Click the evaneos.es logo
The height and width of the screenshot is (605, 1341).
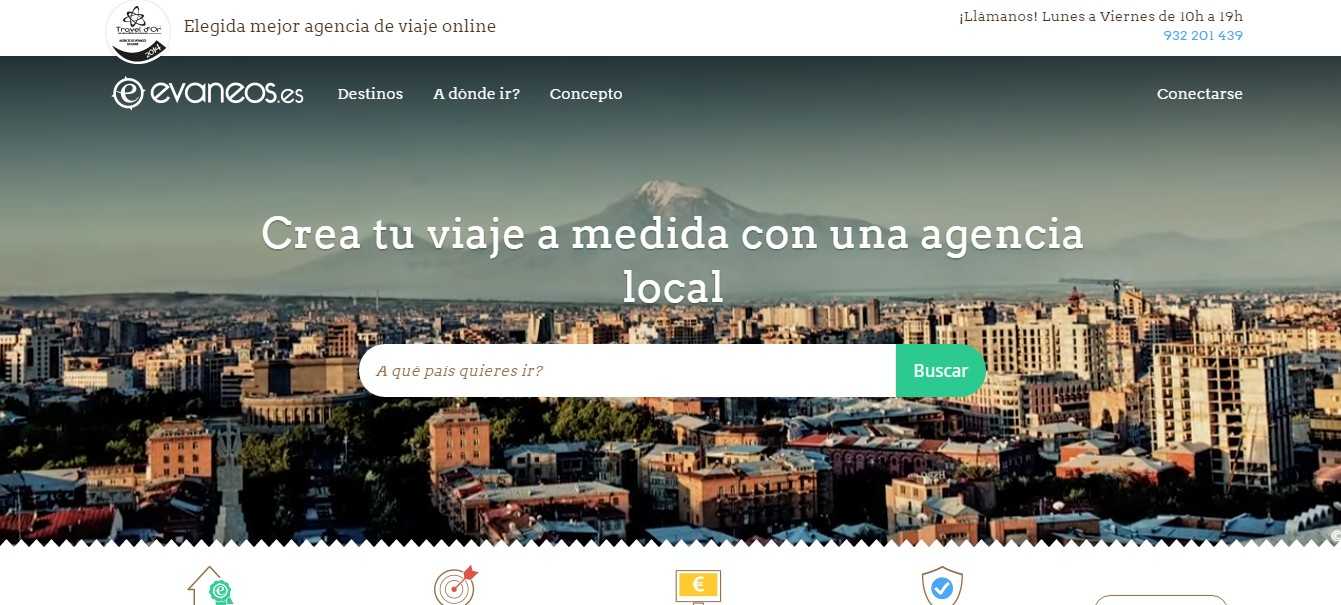[208, 93]
